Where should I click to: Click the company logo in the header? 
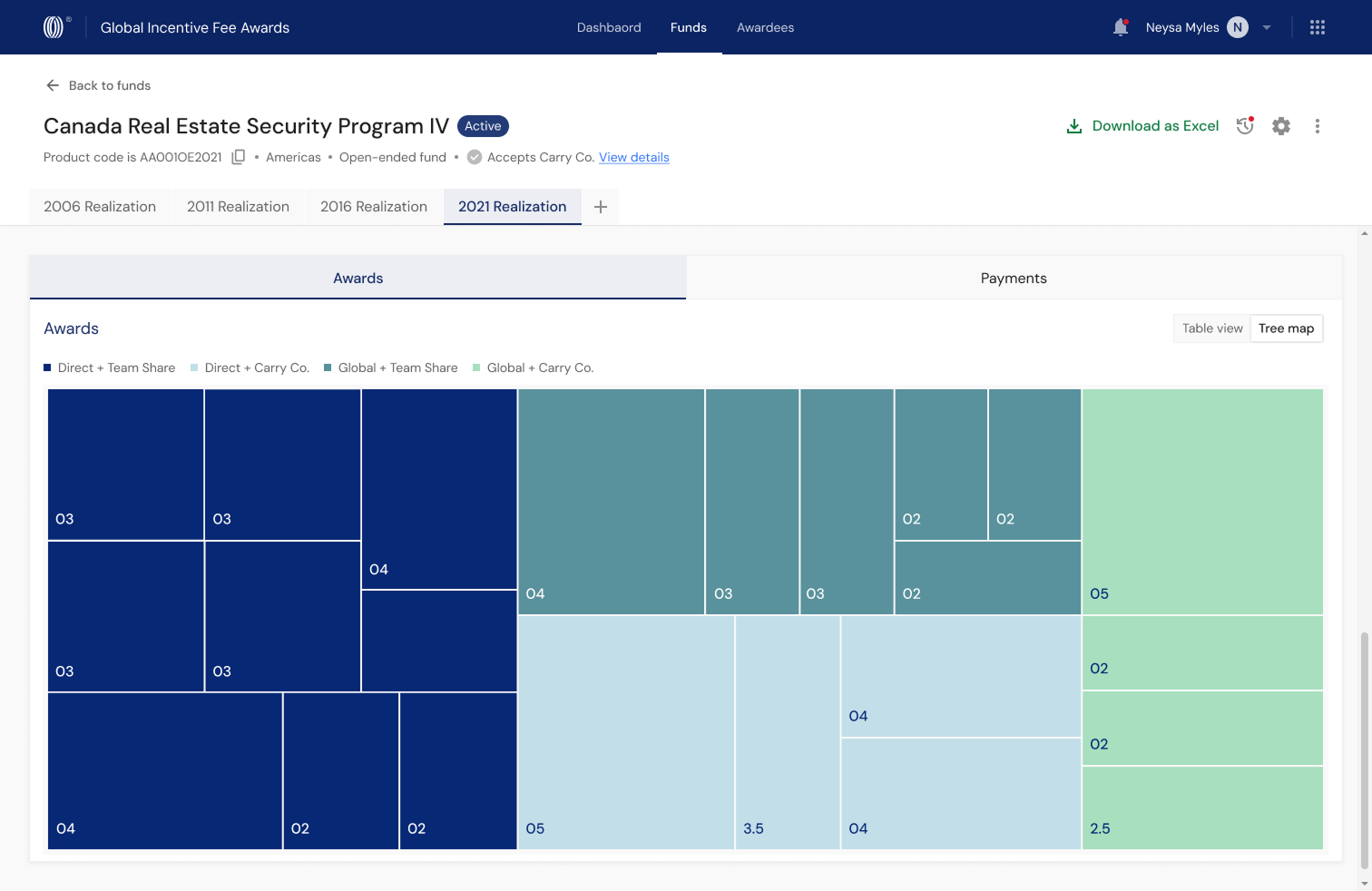tap(54, 27)
